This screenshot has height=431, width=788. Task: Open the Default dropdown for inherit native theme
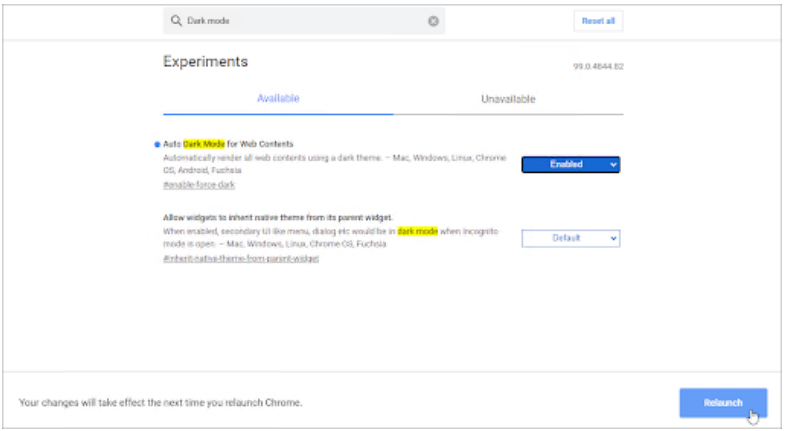coord(570,238)
